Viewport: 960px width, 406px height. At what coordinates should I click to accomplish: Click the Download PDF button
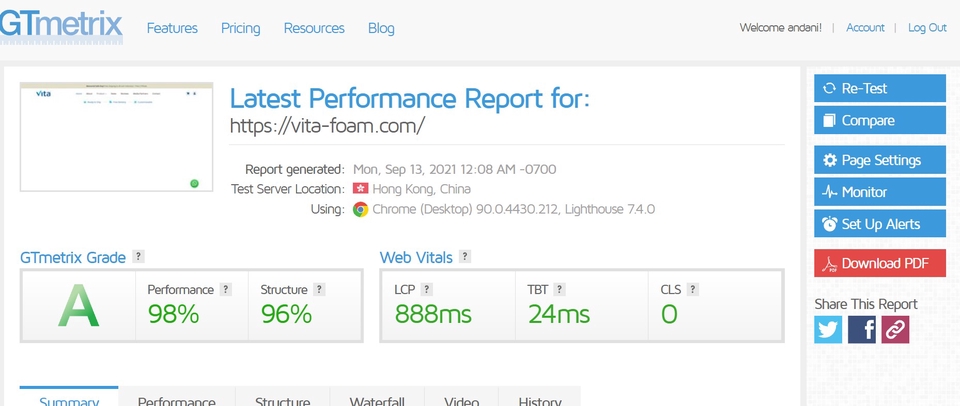[880, 263]
